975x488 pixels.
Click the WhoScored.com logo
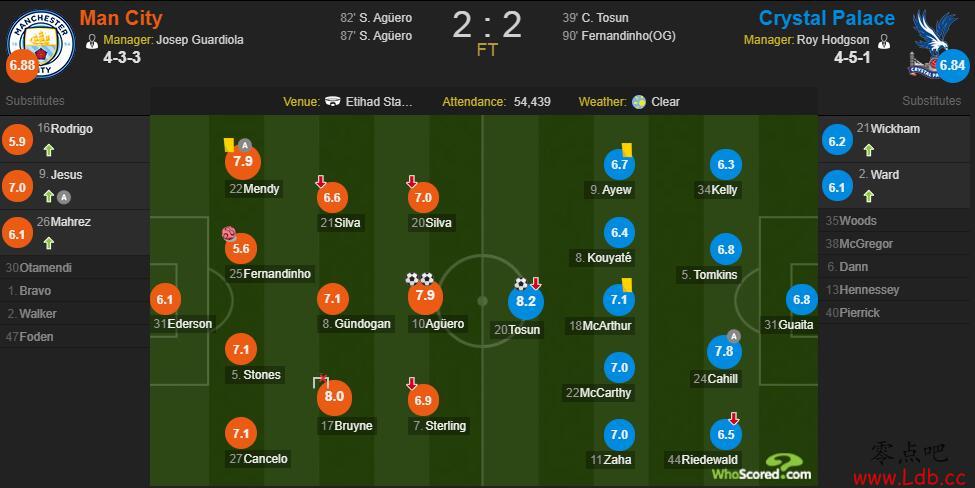762,467
